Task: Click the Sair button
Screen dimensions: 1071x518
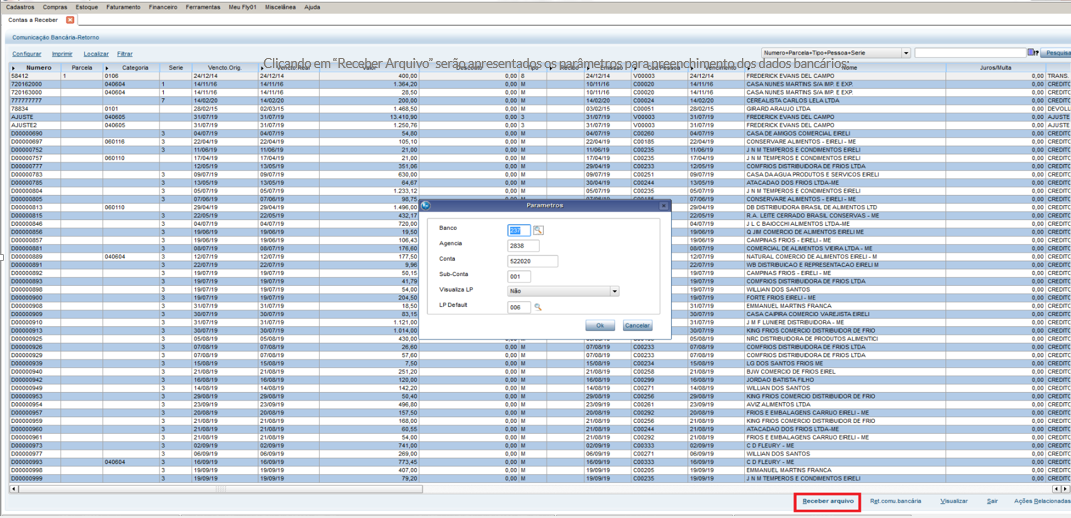Action: pos(992,502)
